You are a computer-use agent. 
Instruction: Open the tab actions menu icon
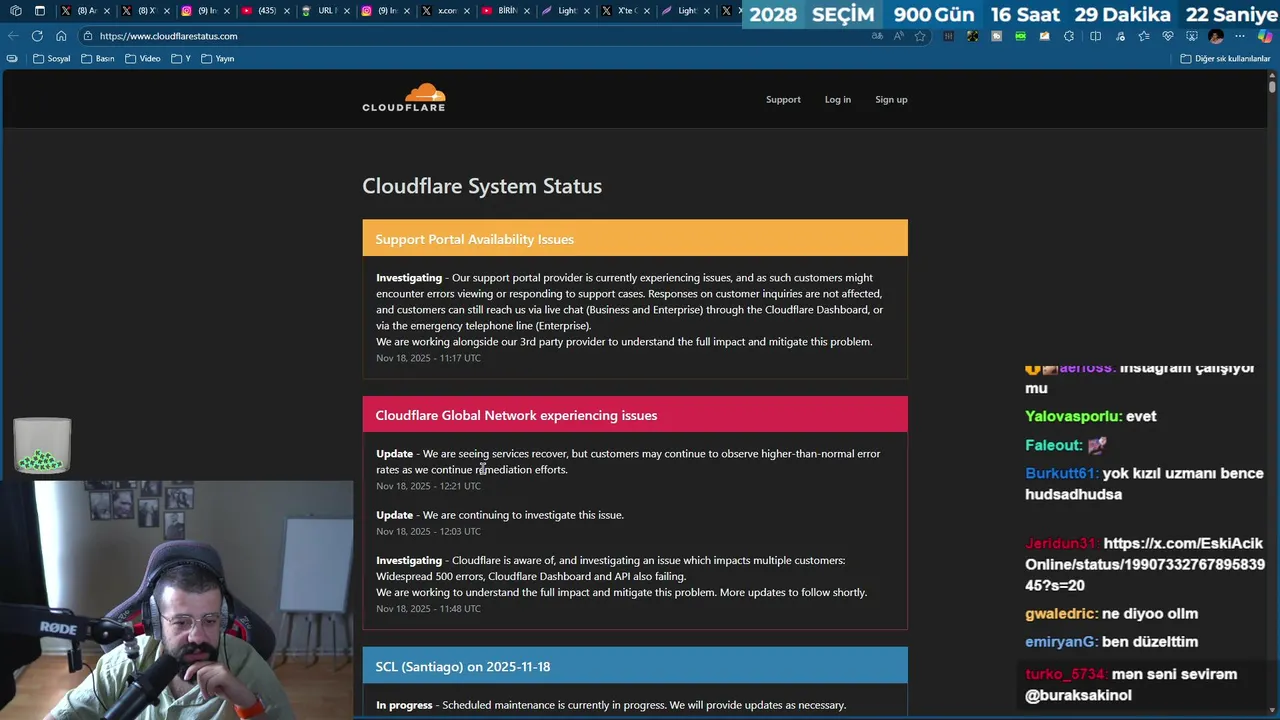tap(40, 11)
